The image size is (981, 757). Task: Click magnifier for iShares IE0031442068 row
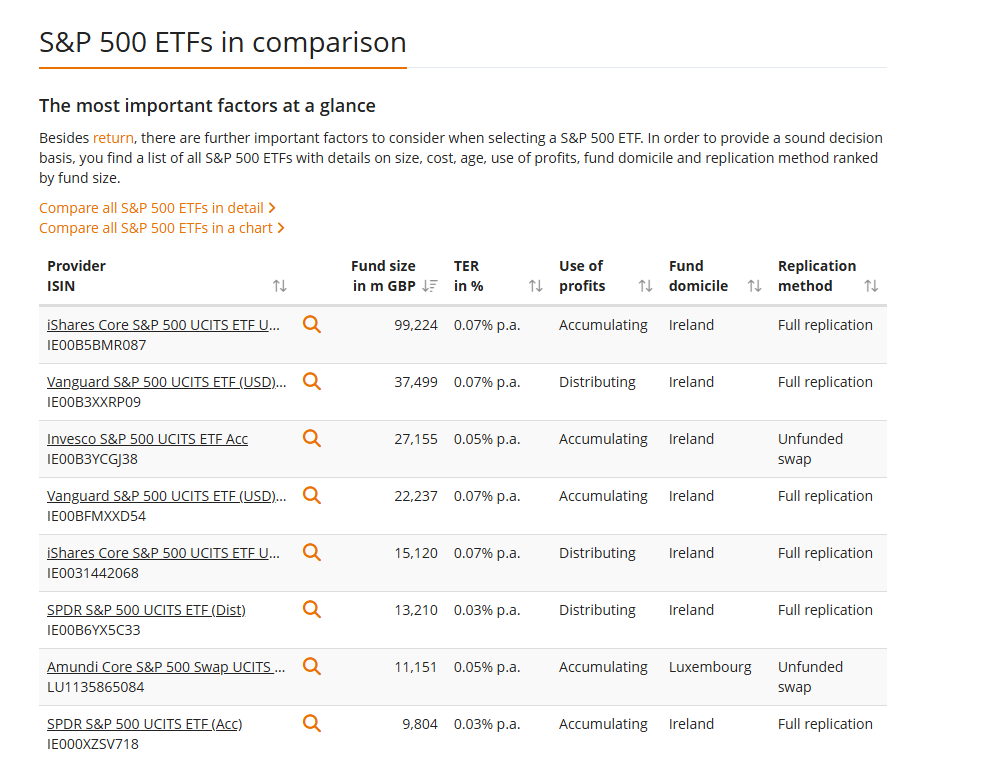[312, 552]
